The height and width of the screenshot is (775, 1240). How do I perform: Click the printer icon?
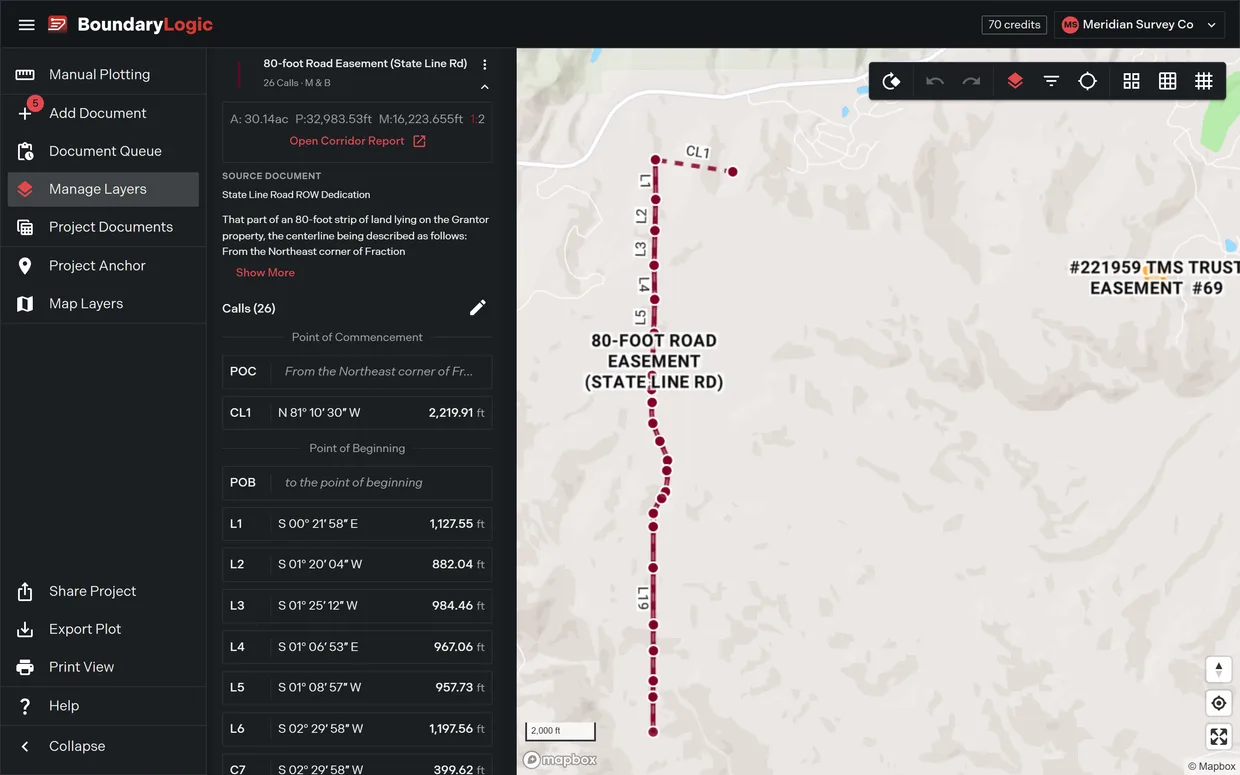[x=25, y=667]
